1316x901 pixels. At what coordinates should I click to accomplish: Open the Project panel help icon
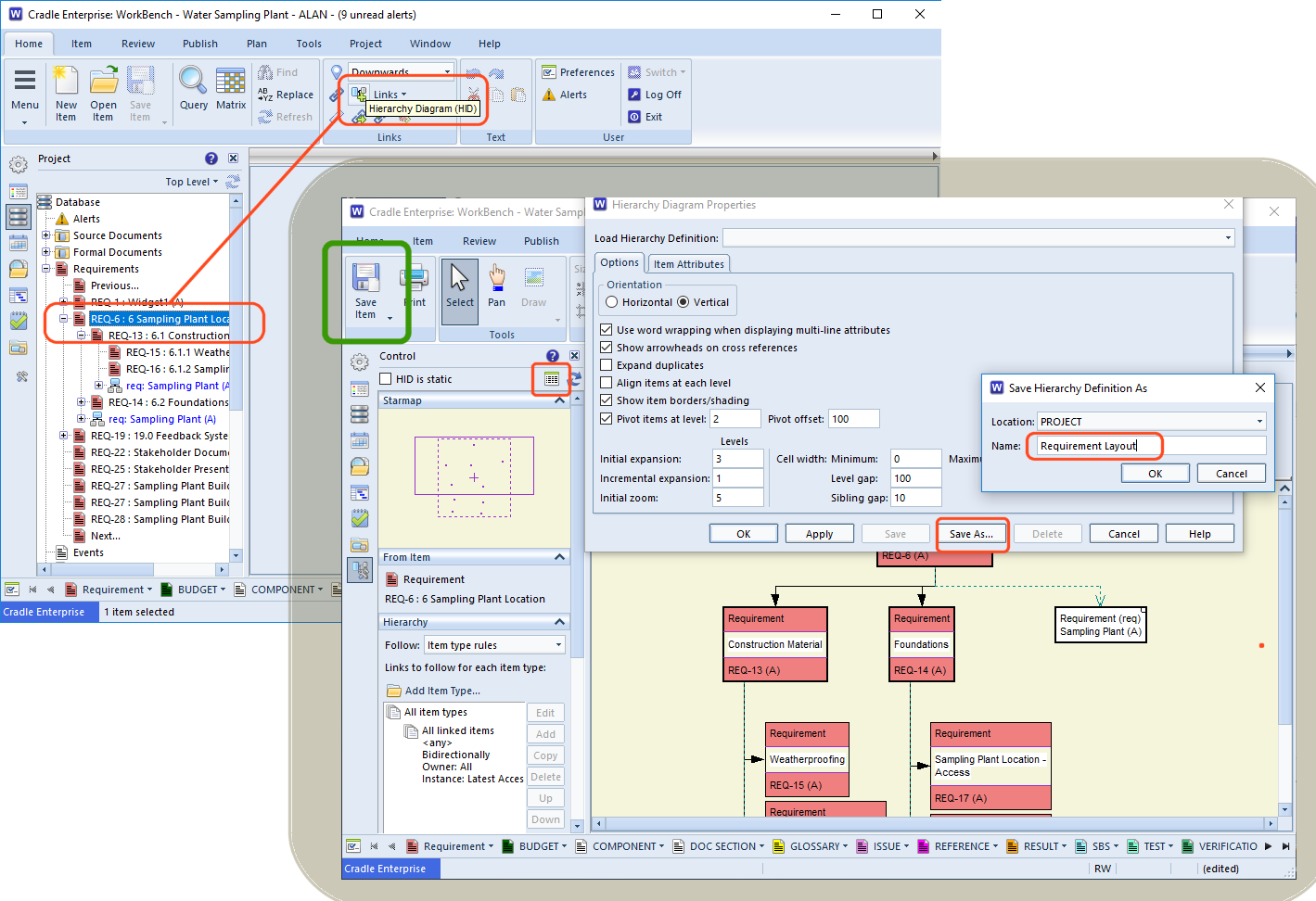211,159
